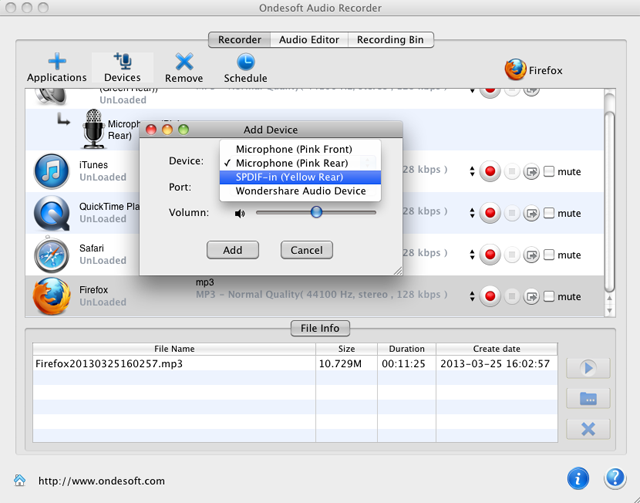
Task: Enable mute checkbox for Firefox
Action: pos(549,297)
